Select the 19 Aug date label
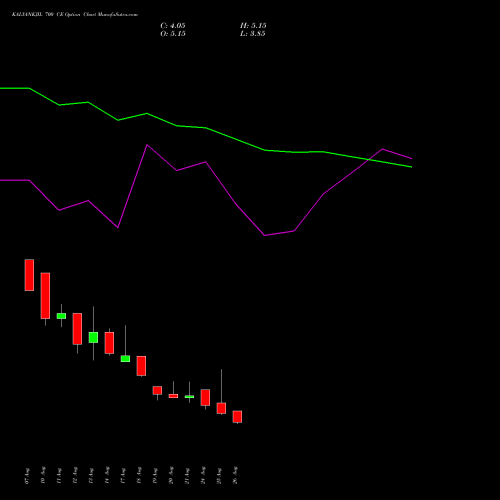This screenshot has width=500, height=500. pos(155,476)
